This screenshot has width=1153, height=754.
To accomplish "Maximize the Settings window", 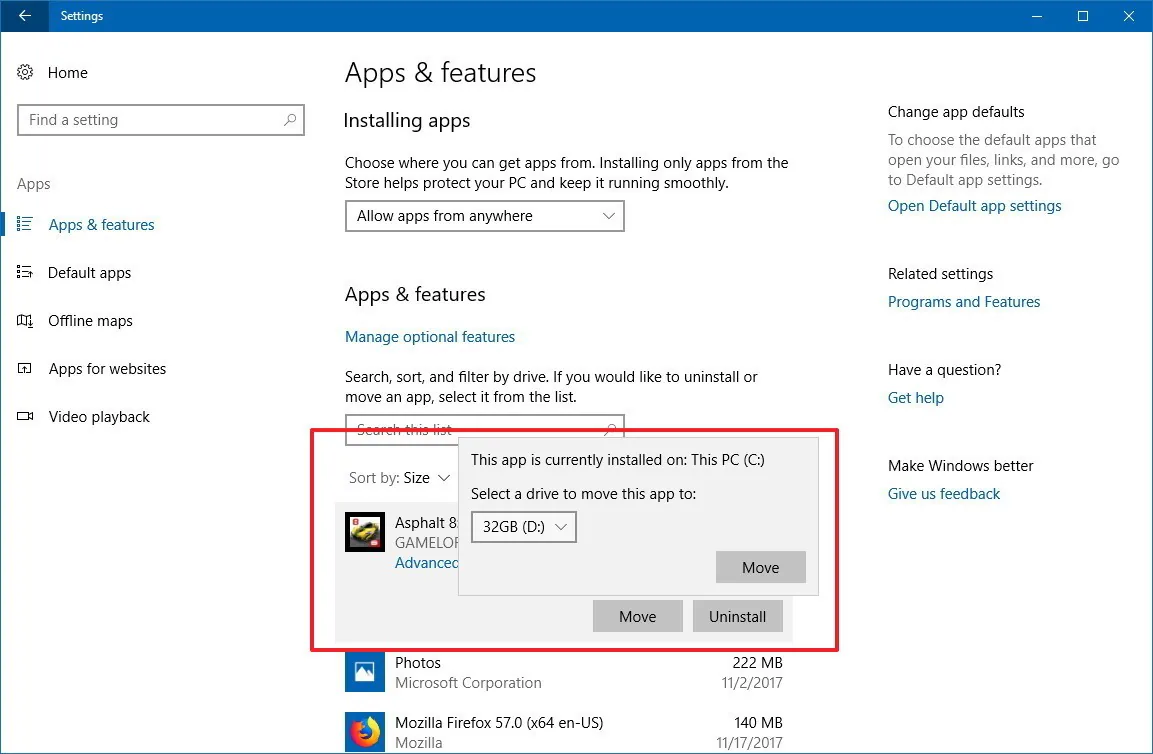I will [1082, 16].
